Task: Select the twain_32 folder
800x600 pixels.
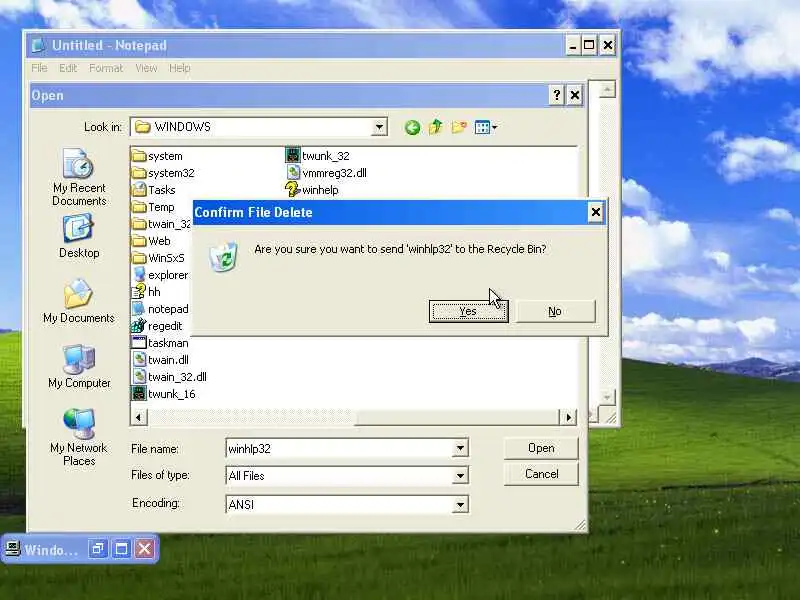Action: pos(161,224)
